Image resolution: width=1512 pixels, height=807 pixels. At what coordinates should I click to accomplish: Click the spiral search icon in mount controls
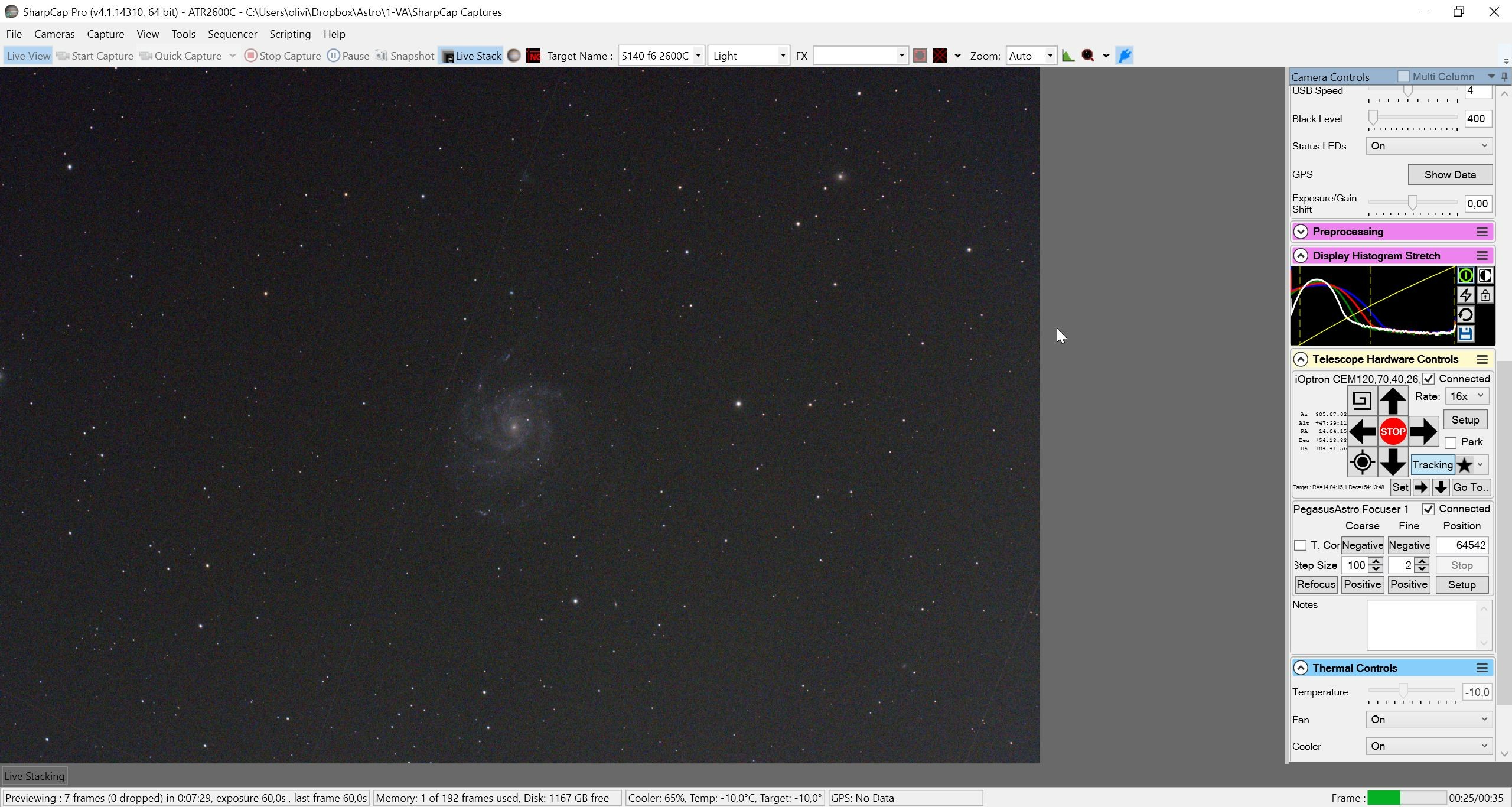pyautogui.click(x=1362, y=401)
